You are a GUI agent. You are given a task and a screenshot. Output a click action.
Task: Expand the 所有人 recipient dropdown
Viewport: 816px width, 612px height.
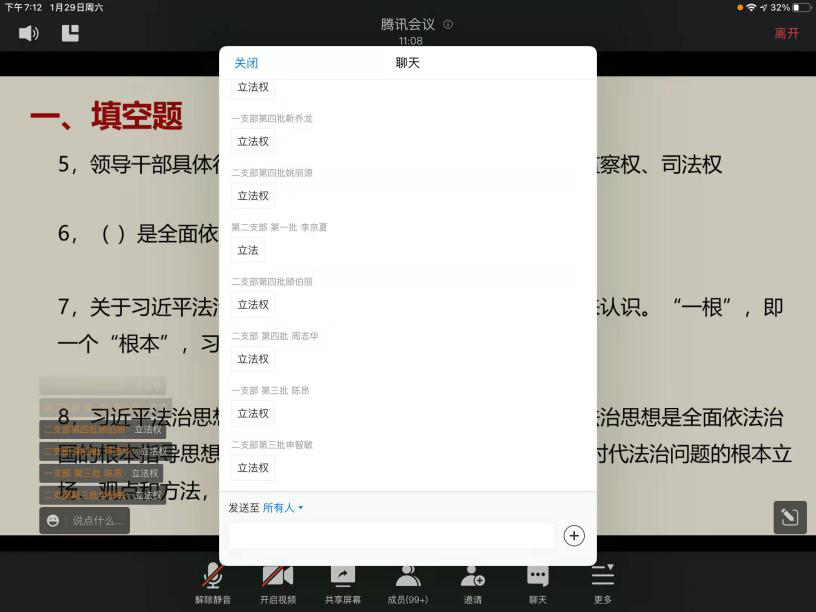pos(282,508)
